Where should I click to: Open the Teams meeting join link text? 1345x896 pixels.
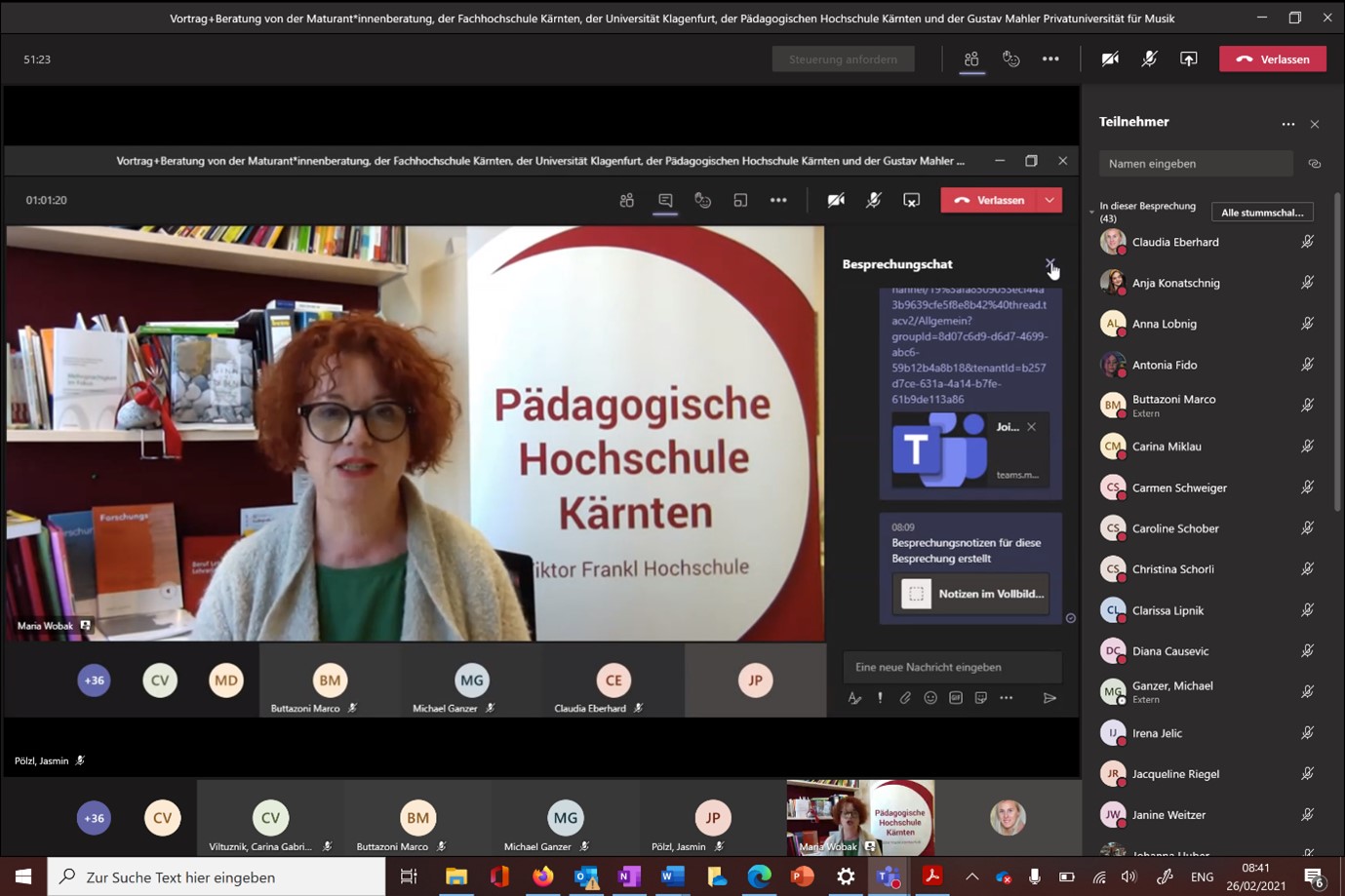(x=969, y=344)
